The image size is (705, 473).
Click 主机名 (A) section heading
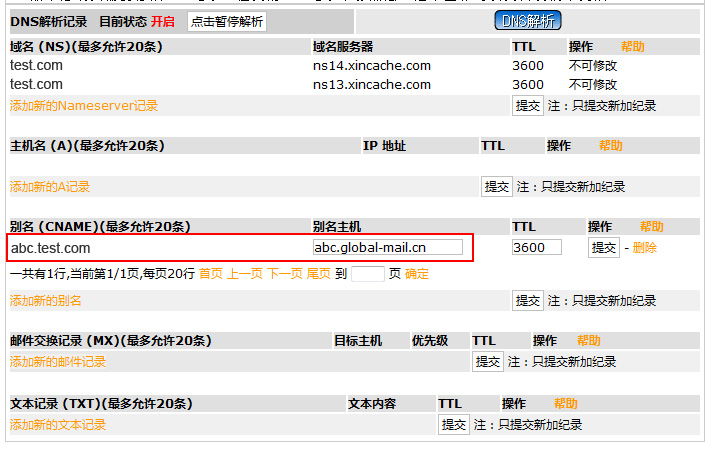tap(87, 146)
